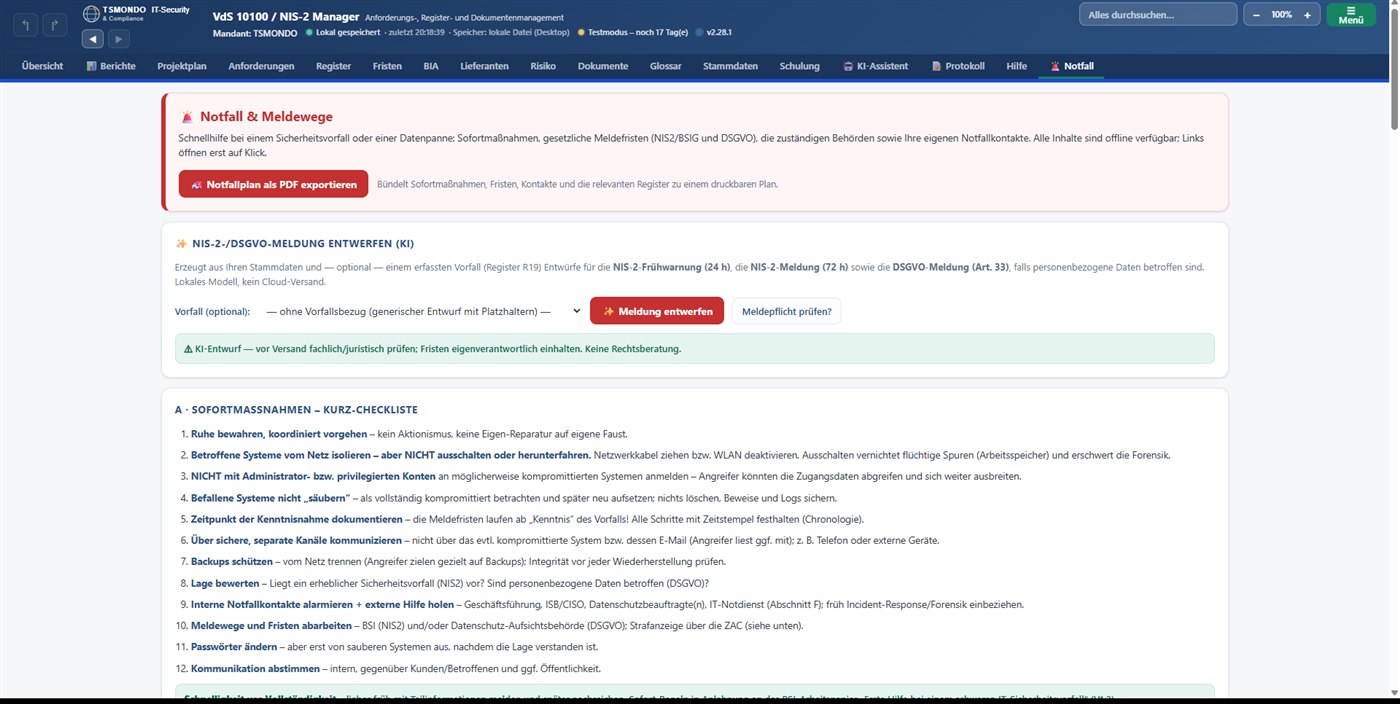This screenshot has height=704, width=1400.
Task: Switch to the Anforderungen tab
Action: point(261,66)
